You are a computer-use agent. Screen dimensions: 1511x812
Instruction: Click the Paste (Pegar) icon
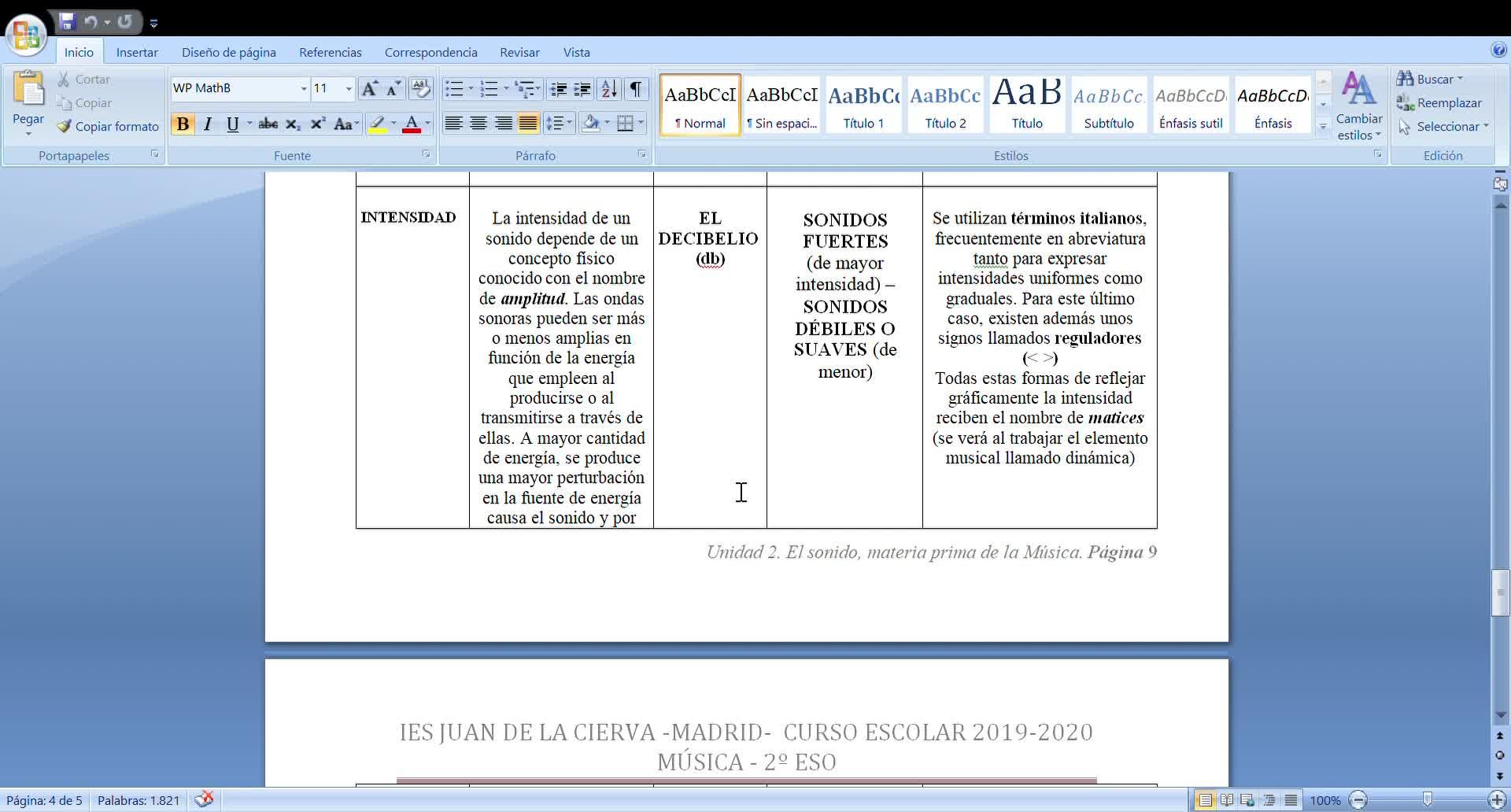(28, 89)
